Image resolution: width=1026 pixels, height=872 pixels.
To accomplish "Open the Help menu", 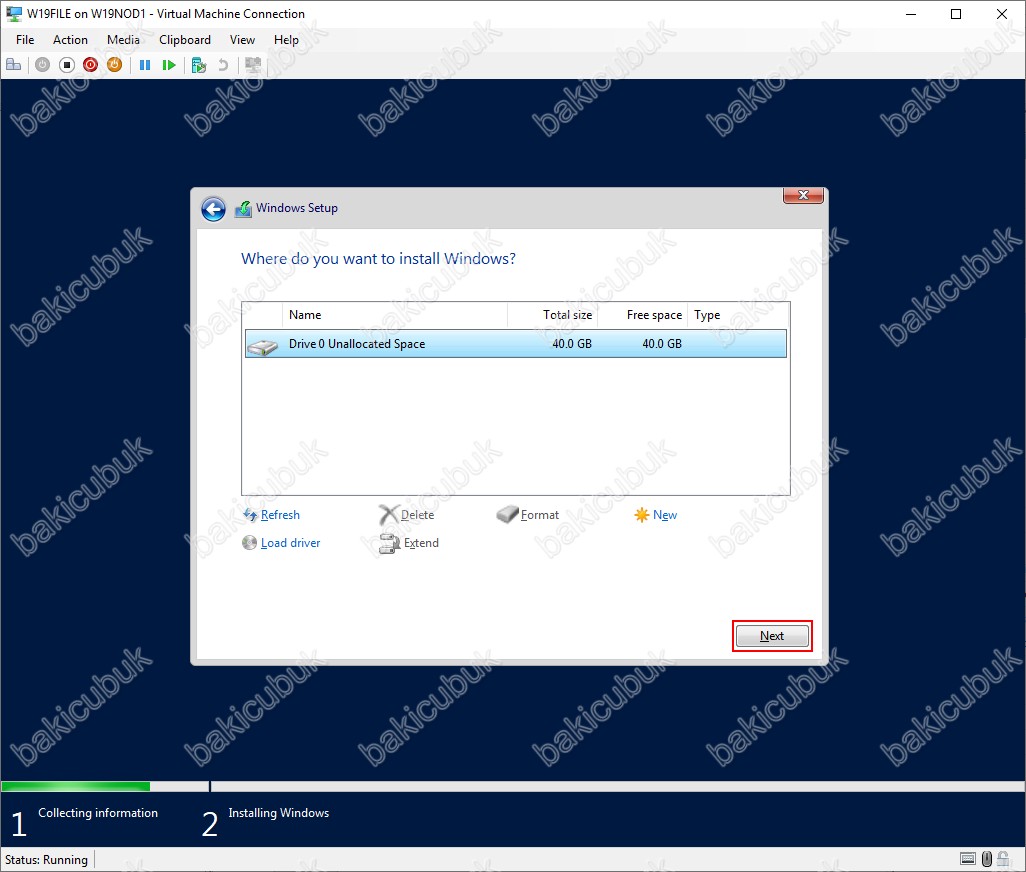I will pyautogui.click(x=286, y=40).
